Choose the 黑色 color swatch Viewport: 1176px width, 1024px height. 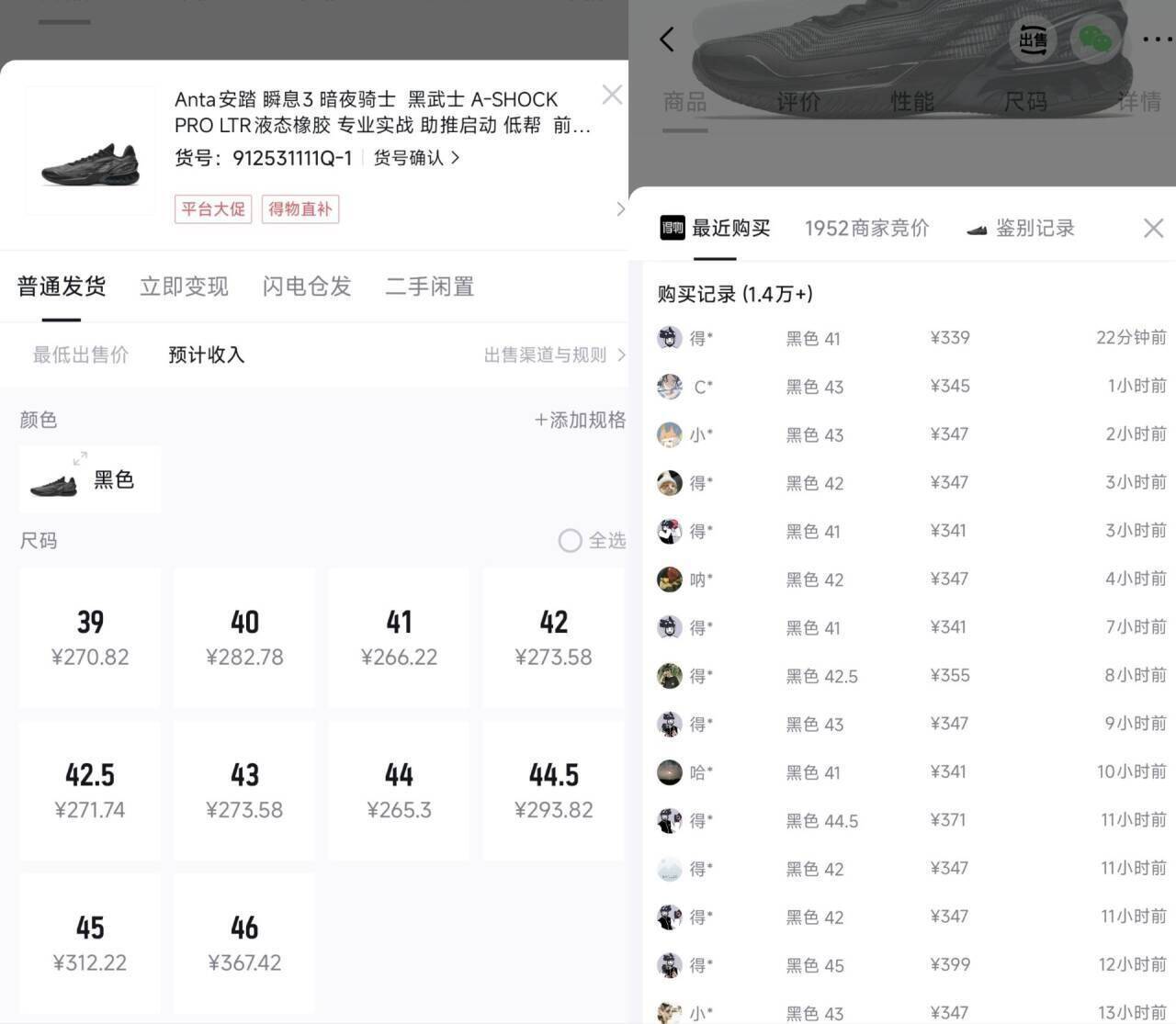89,479
